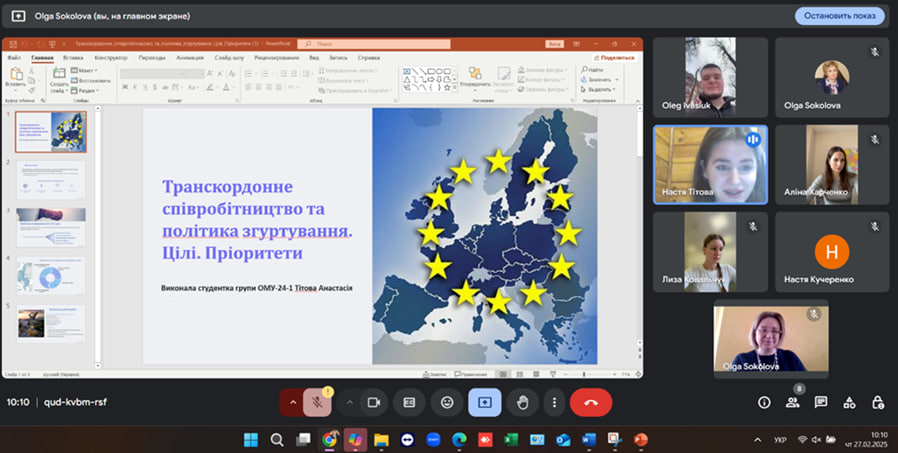Click Настя Тітова video tile
This screenshot has width=898, height=453.
[x=710, y=165]
